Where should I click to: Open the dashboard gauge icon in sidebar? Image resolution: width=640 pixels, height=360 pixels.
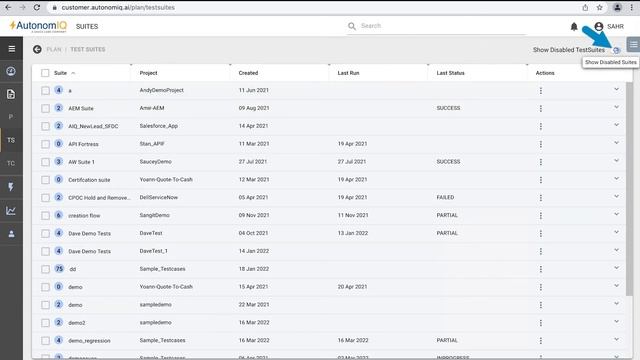click(11, 71)
